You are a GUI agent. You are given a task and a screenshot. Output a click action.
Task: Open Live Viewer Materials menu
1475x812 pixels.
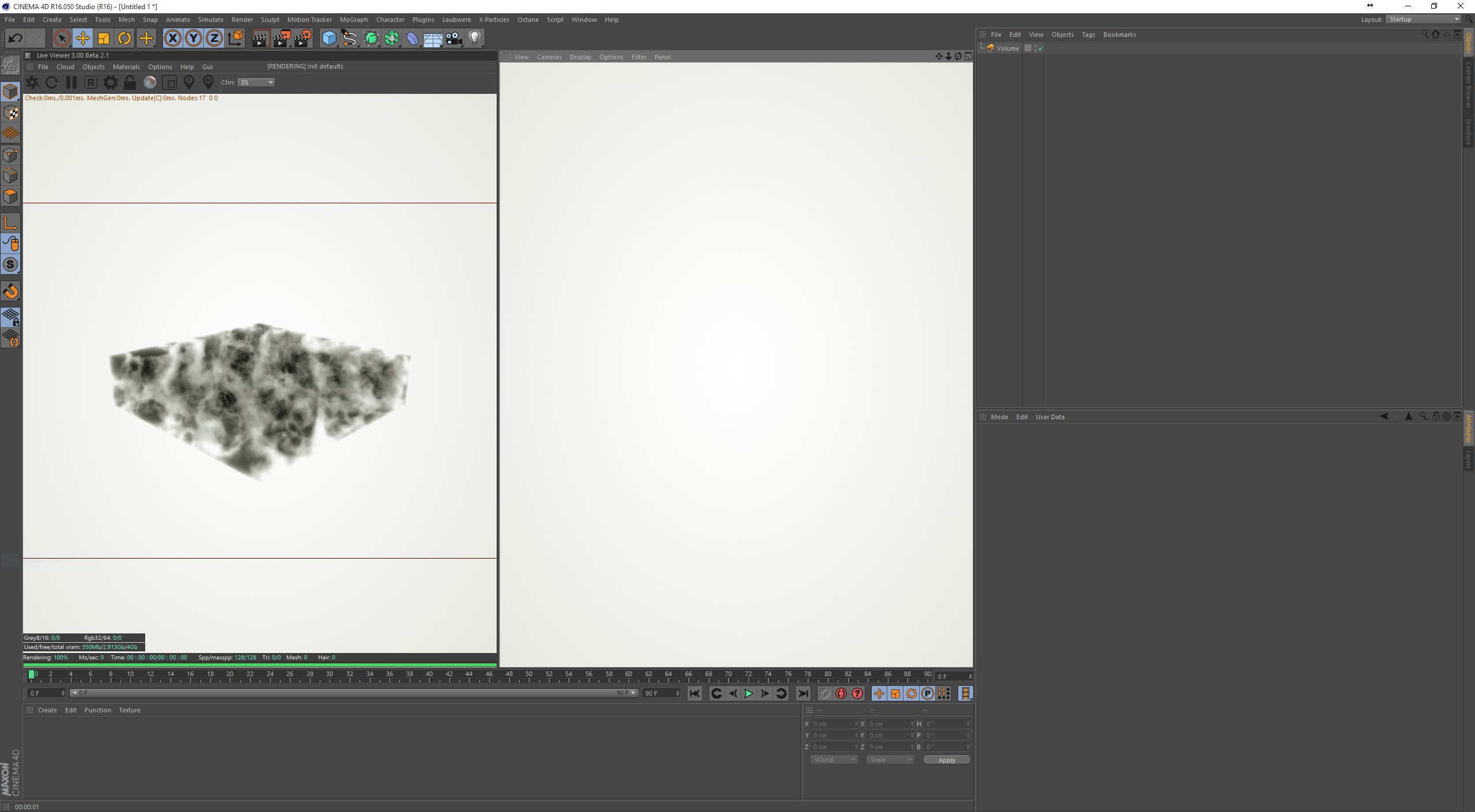click(126, 67)
